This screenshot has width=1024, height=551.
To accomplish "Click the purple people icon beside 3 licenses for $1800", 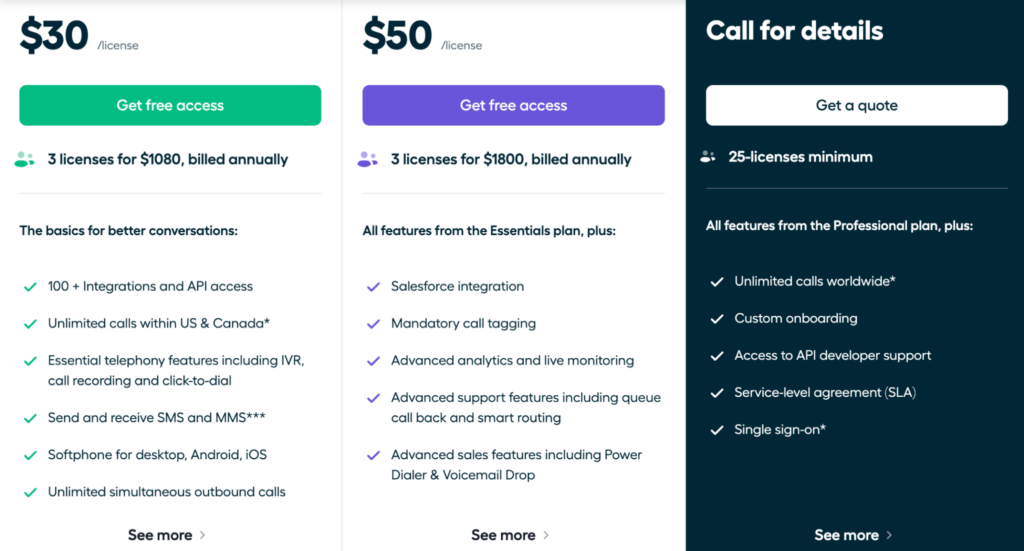I will [368, 159].
